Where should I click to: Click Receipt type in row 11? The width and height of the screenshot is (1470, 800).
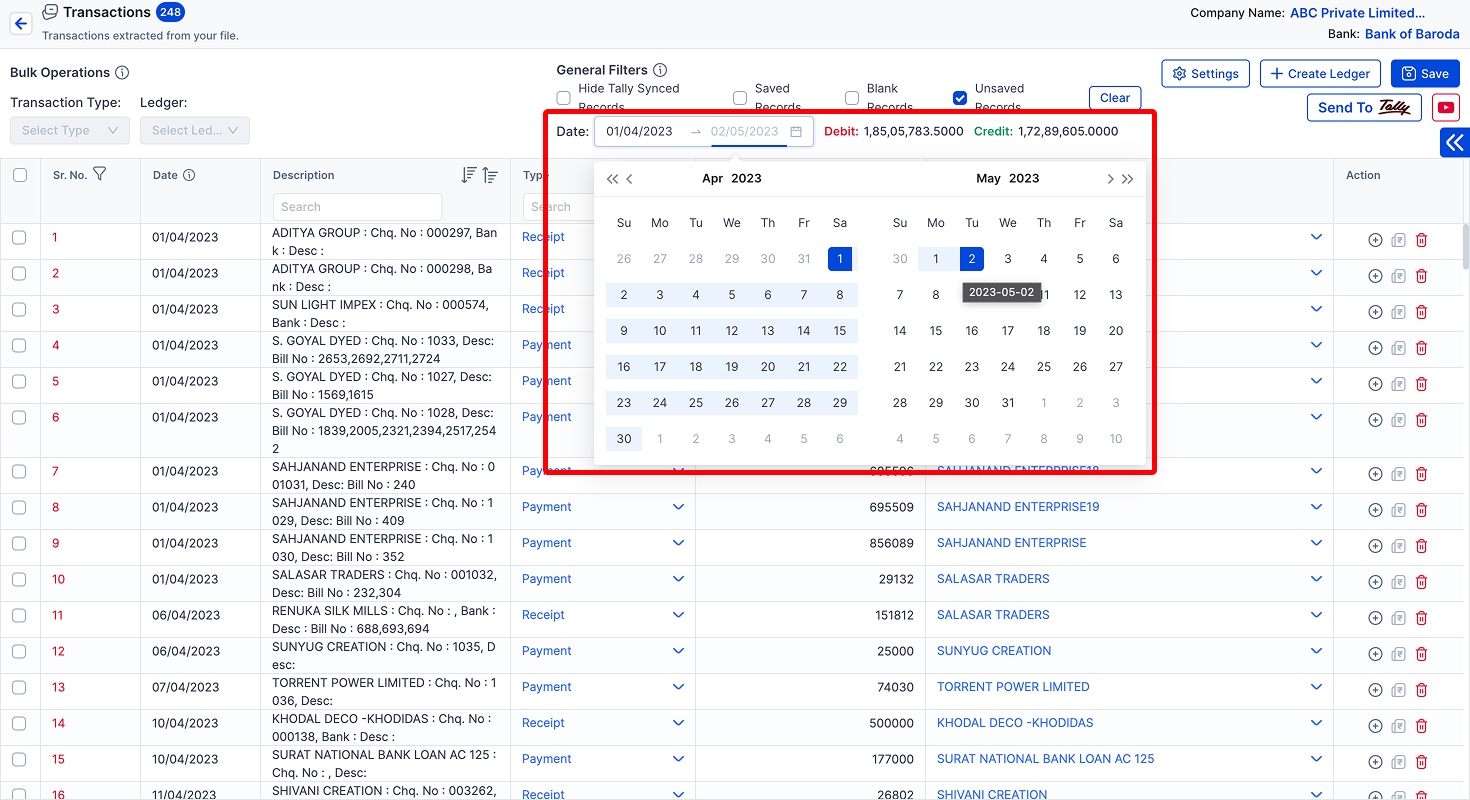(543, 615)
